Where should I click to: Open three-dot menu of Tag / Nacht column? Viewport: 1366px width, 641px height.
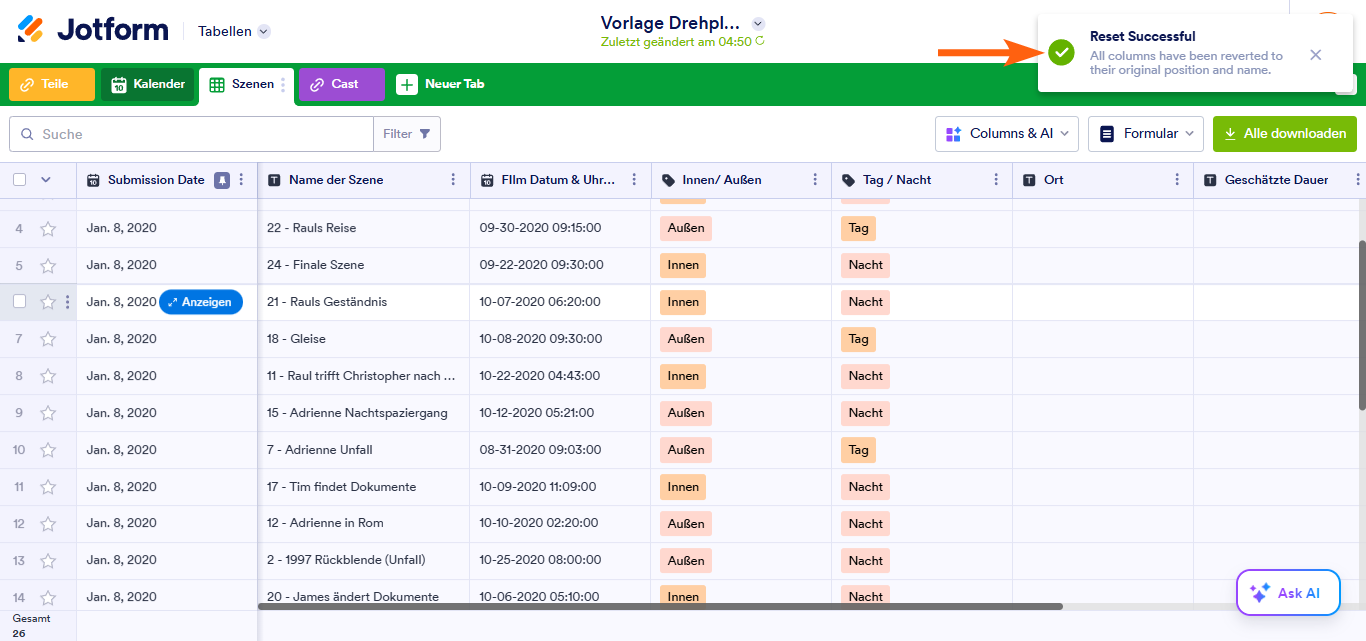point(995,180)
